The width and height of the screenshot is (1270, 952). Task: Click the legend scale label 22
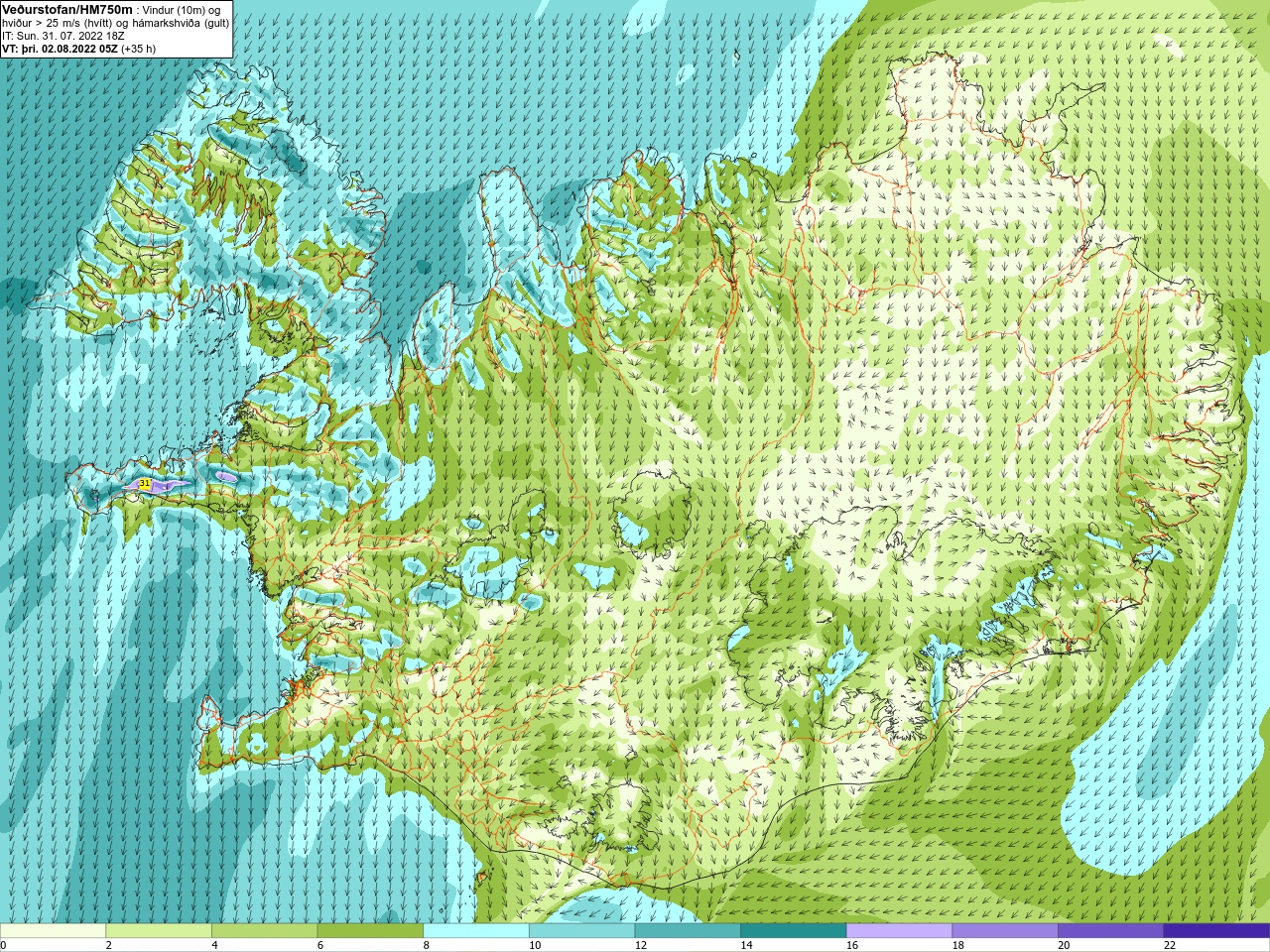click(1170, 945)
